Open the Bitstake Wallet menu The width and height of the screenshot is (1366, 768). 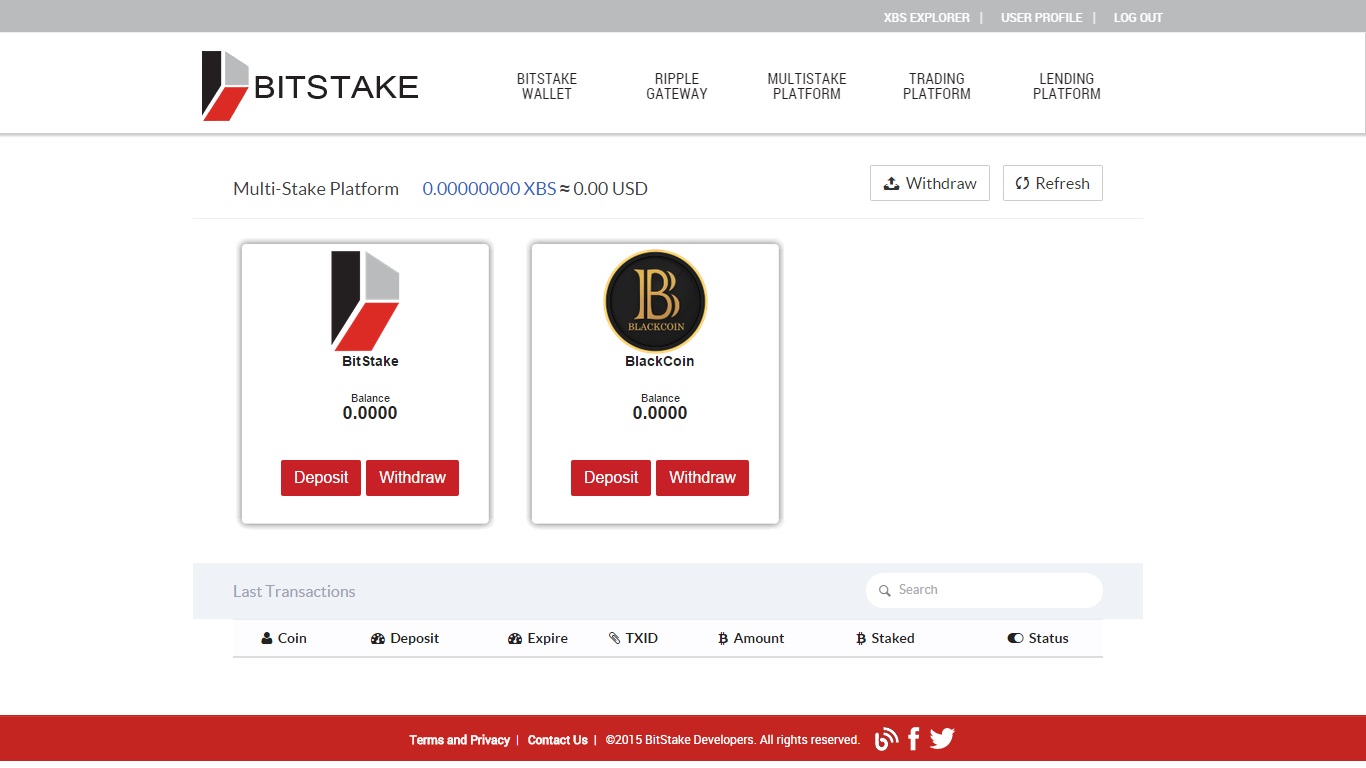point(547,86)
